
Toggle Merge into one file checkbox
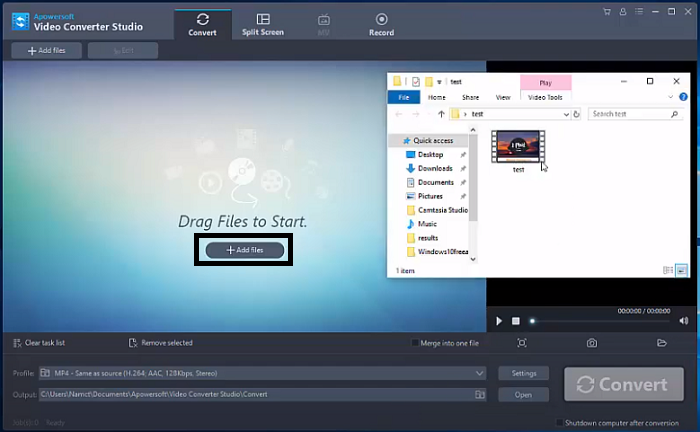point(415,343)
